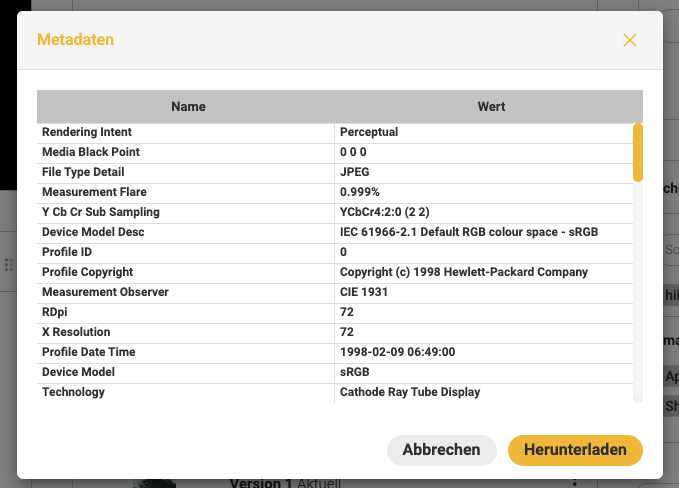Click the Abbrechen button
The height and width of the screenshot is (488, 679).
pyautogui.click(x=441, y=450)
